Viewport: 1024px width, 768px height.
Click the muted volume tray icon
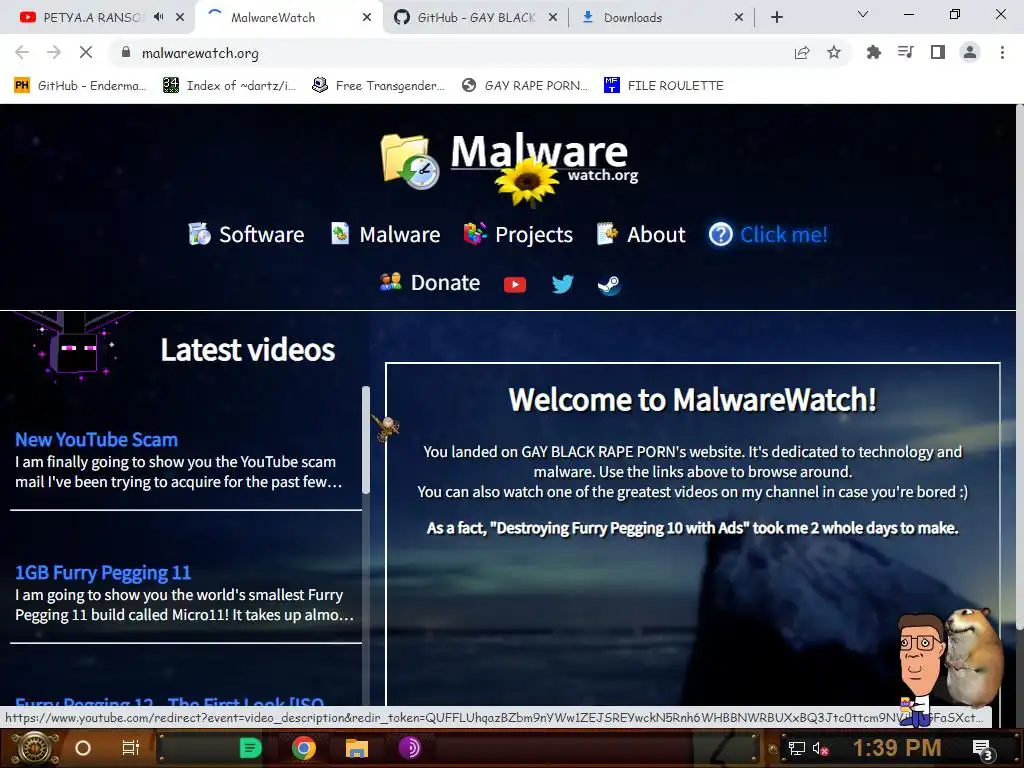click(821, 748)
